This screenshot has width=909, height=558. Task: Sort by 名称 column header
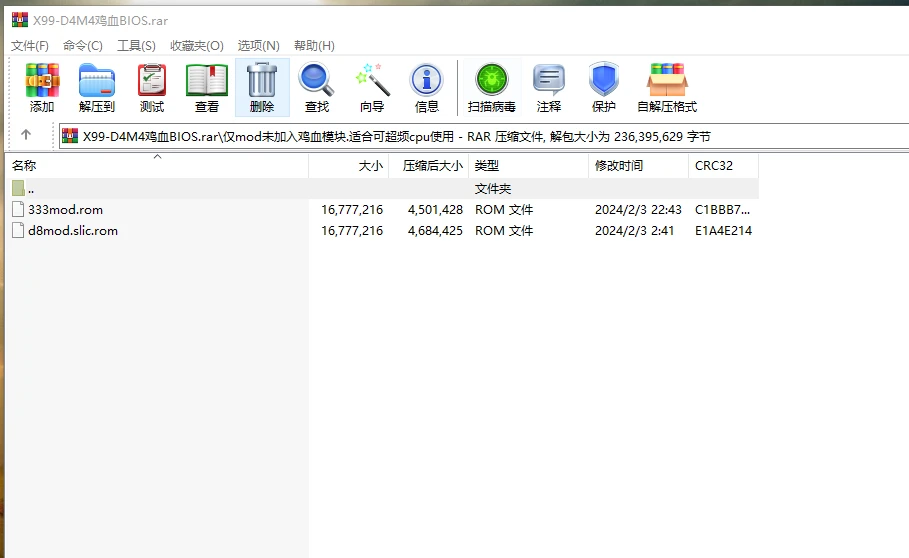(x=157, y=166)
